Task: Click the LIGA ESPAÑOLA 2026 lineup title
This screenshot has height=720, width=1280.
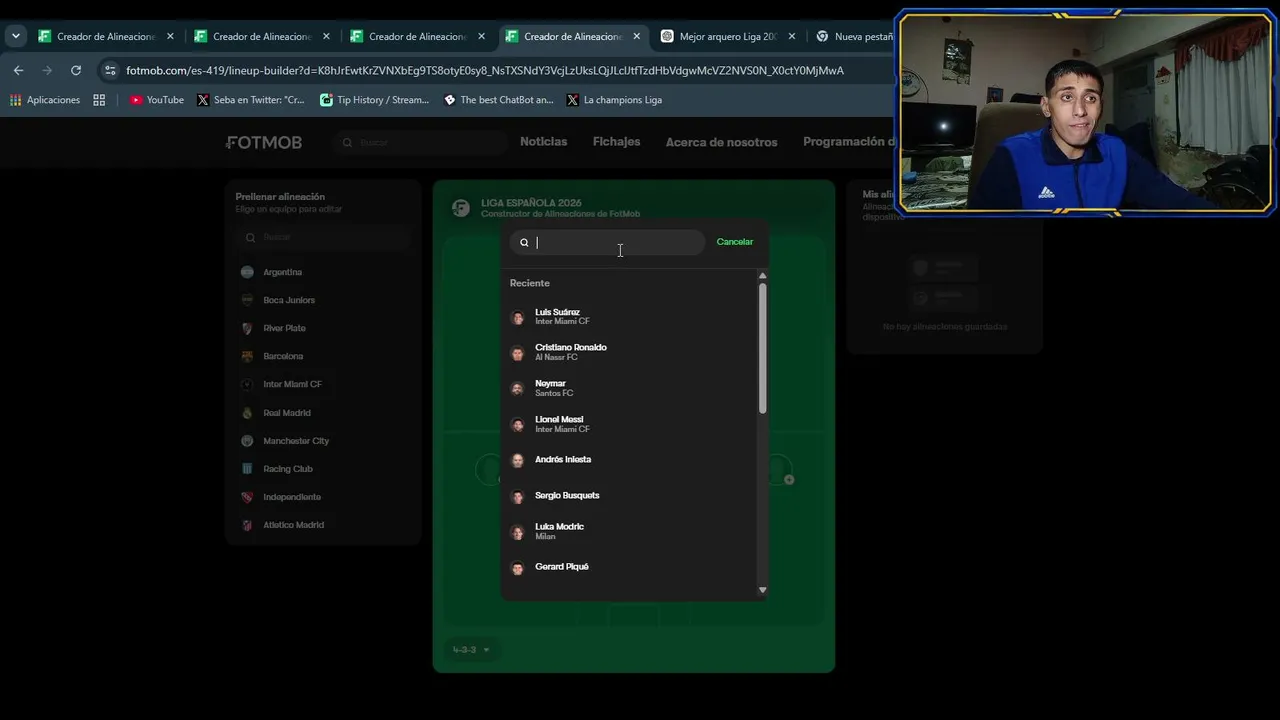Action: (x=531, y=203)
